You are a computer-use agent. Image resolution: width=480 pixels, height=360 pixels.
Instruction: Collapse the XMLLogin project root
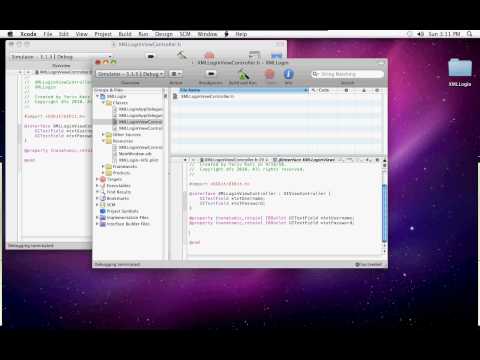(98, 96)
